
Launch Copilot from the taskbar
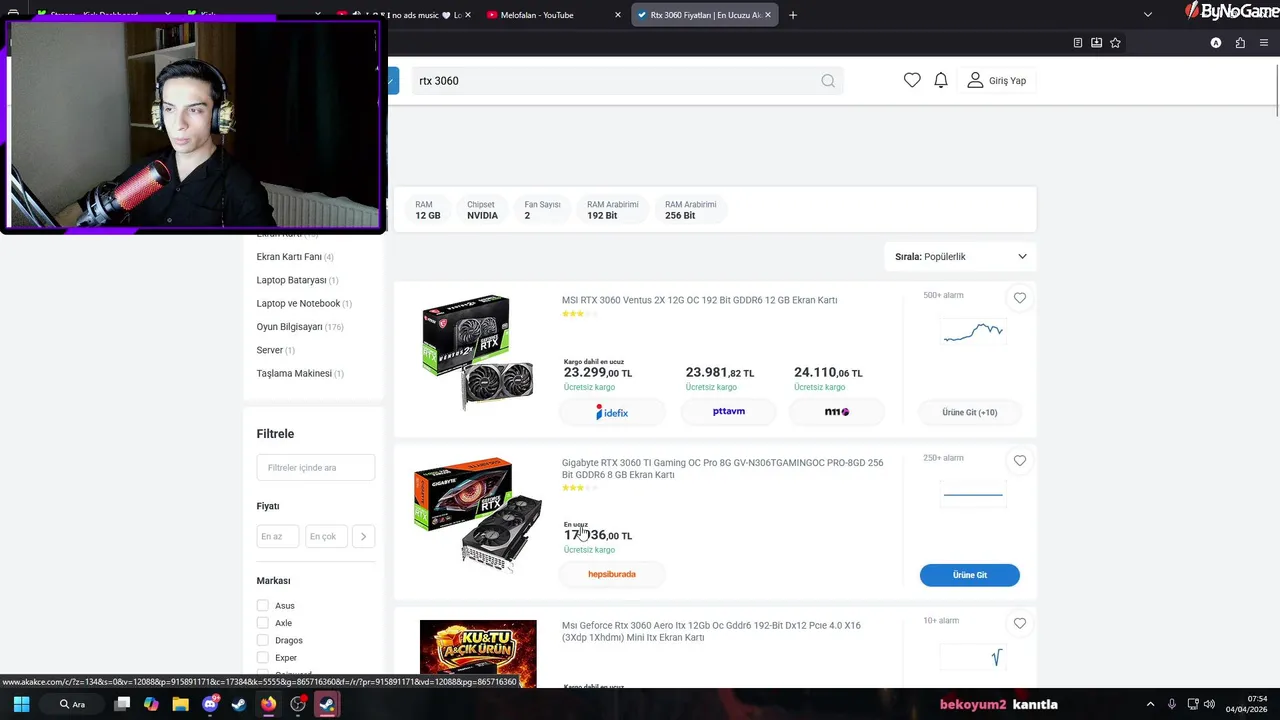click(x=151, y=704)
